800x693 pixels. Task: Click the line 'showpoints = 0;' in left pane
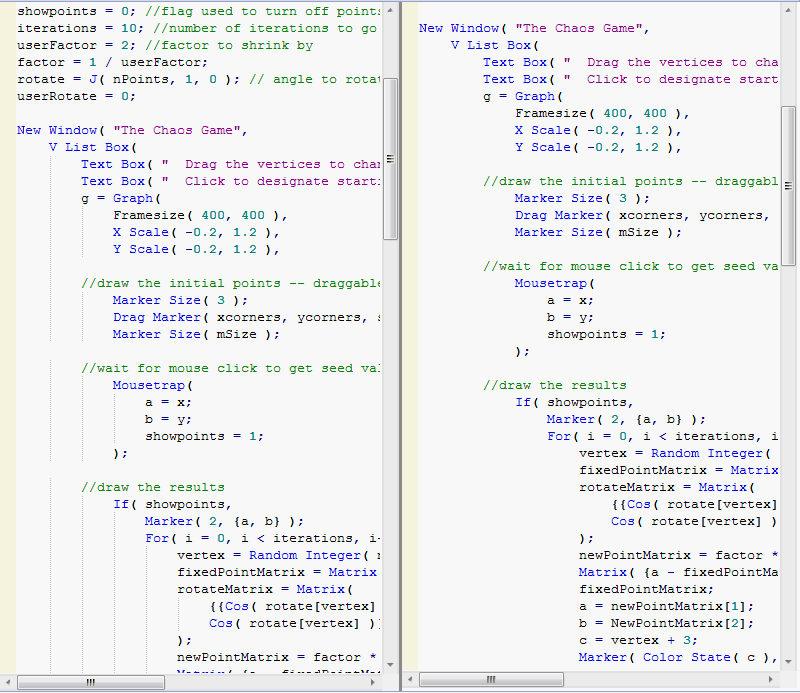coord(76,11)
